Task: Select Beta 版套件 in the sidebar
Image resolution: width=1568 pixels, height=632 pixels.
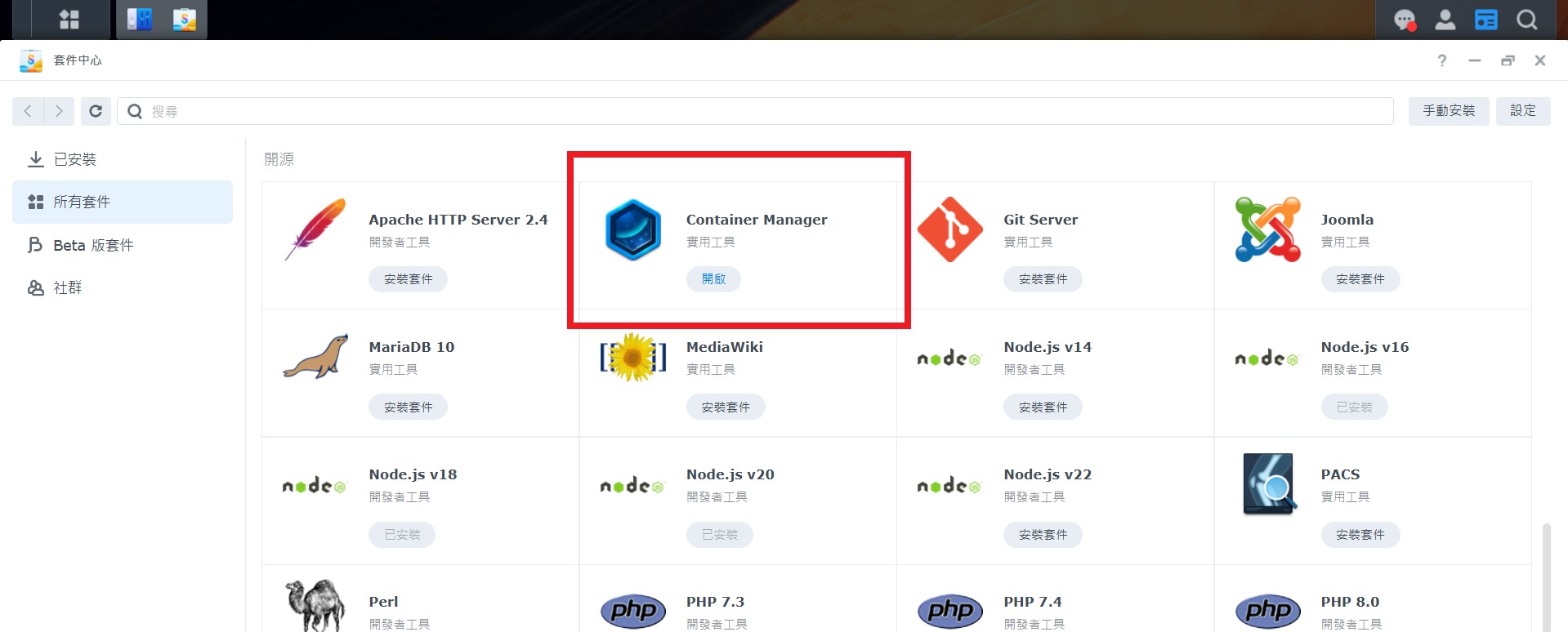Action: pos(123,245)
